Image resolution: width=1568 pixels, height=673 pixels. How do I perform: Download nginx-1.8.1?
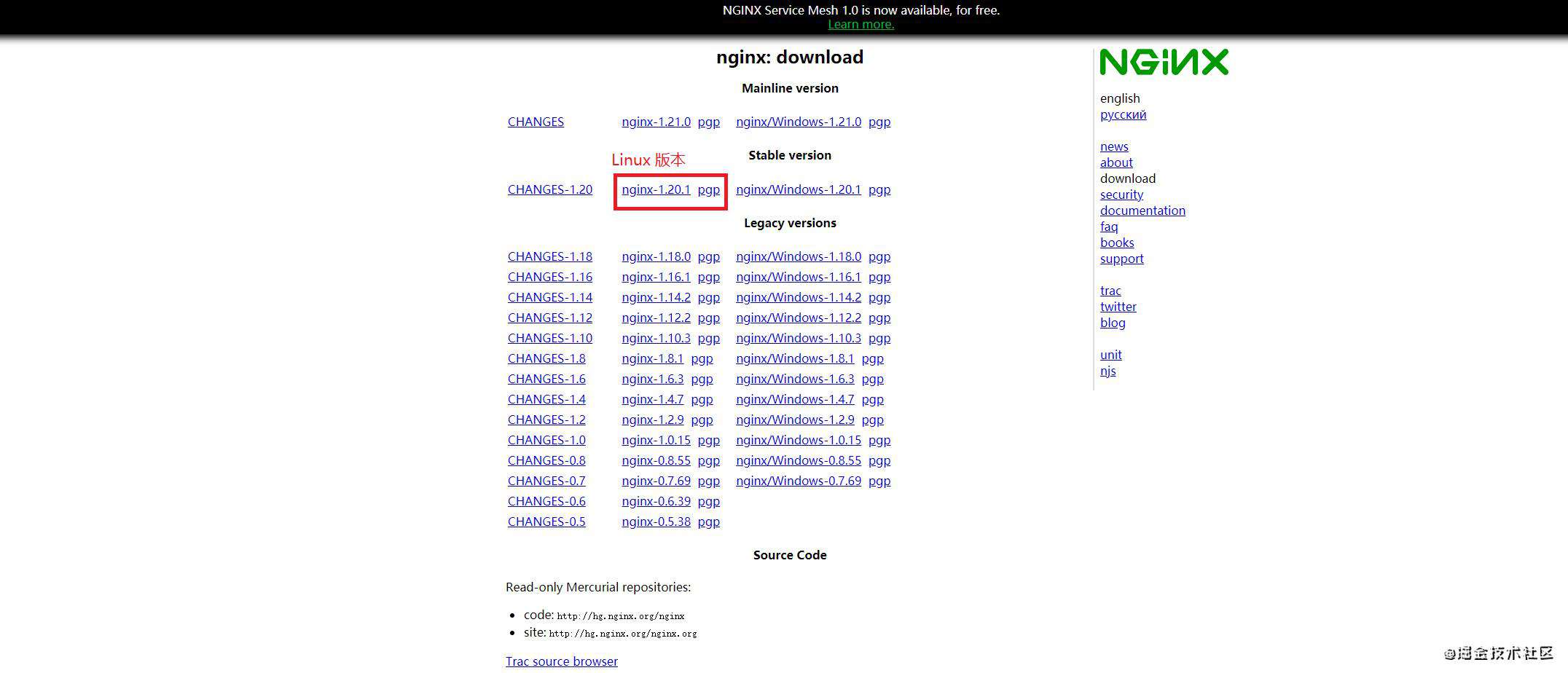click(653, 358)
